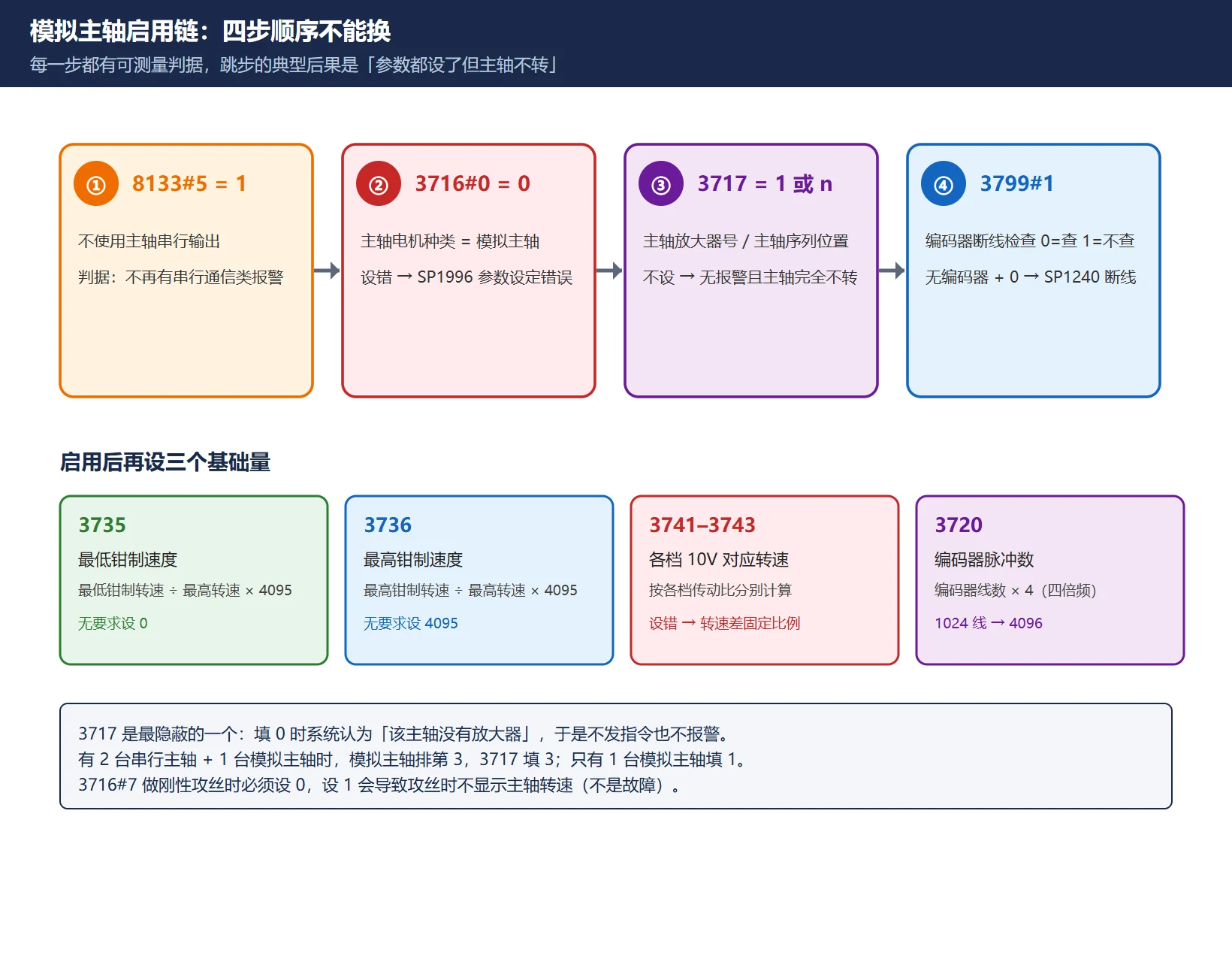Image resolution: width=1232 pixels, height=962 pixels.
Task: Click the label '最高钳制速度'
Action: point(413,560)
